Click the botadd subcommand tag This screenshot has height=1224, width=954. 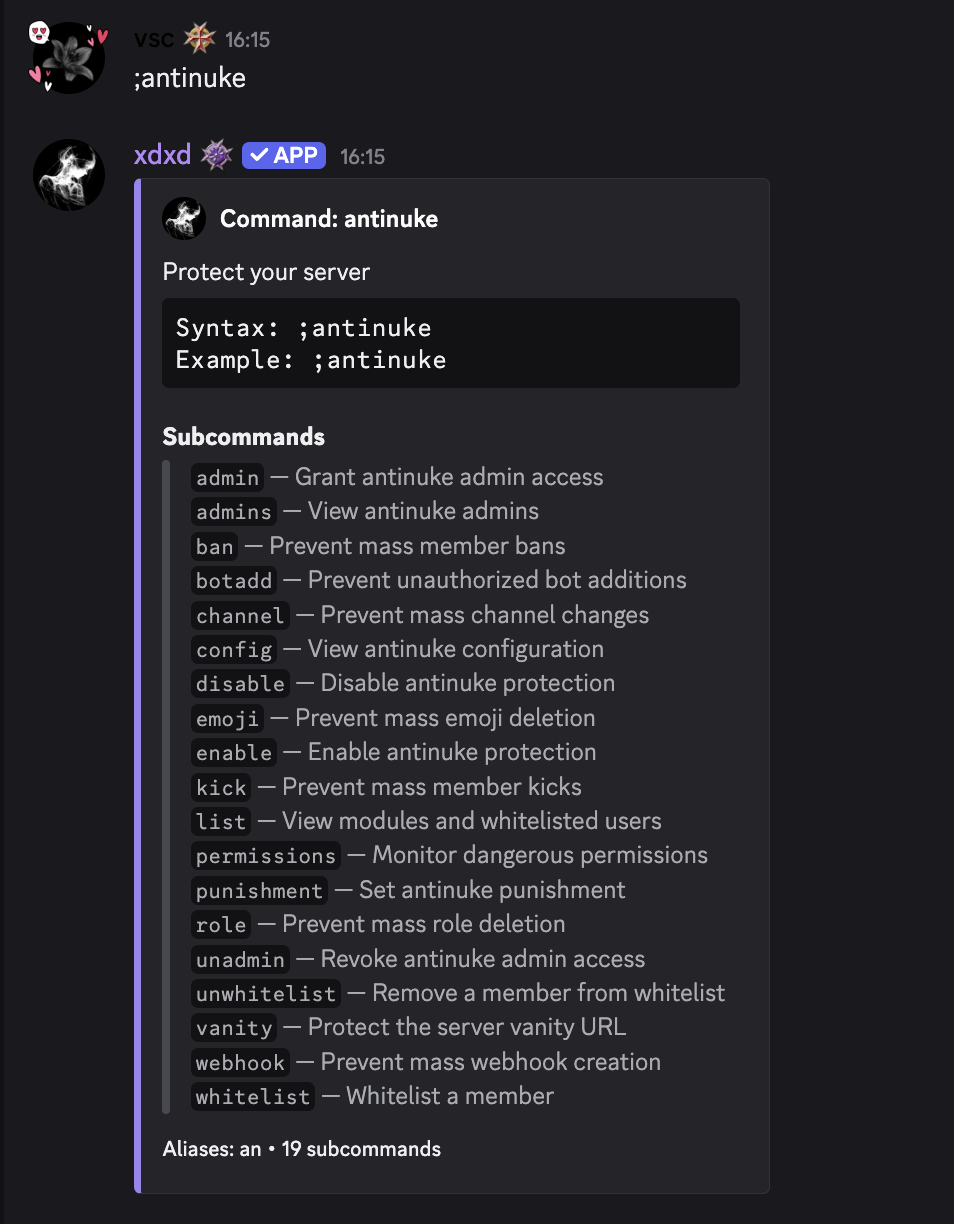[234, 581]
